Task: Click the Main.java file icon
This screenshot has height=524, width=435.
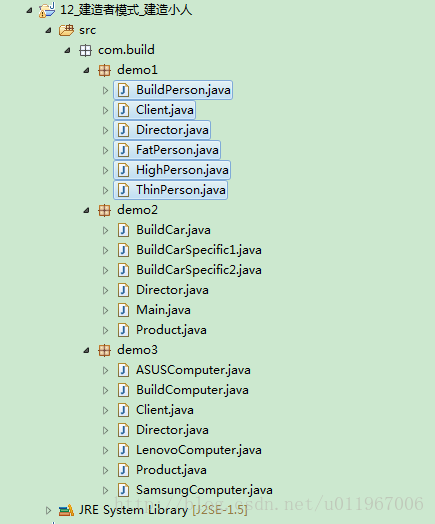Action: 124,310
